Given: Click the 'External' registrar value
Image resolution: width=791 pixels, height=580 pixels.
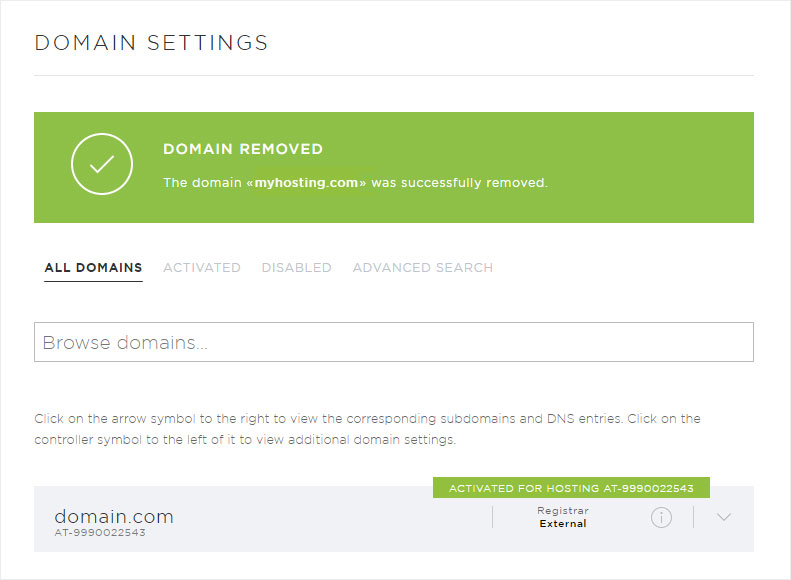Looking at the screenshot, I should [563, 524].
